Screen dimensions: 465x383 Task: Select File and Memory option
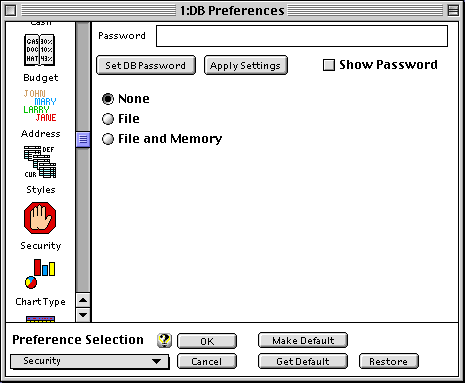tap(108, 139)
